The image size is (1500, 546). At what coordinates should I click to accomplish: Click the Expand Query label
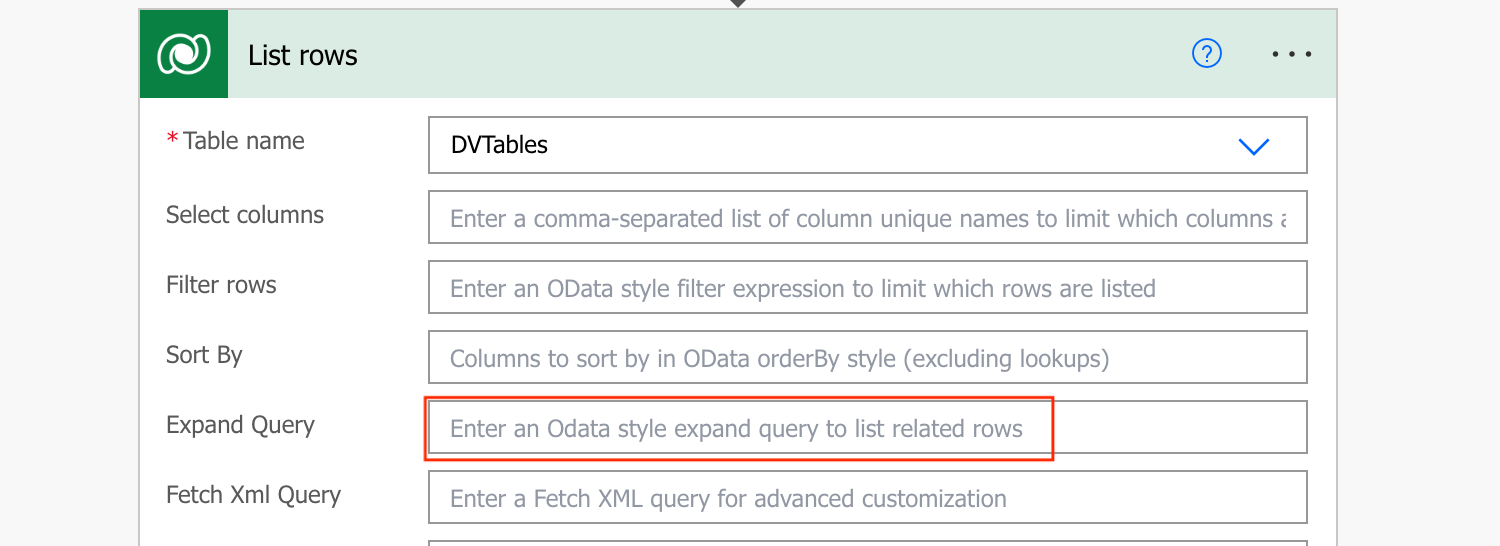(x=240, y=425)
